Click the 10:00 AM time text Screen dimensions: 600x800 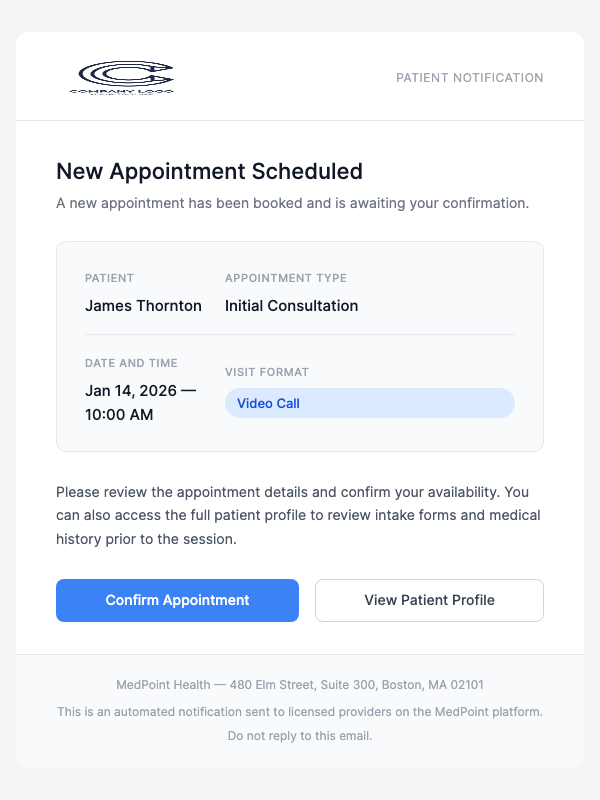pos(117,414)
